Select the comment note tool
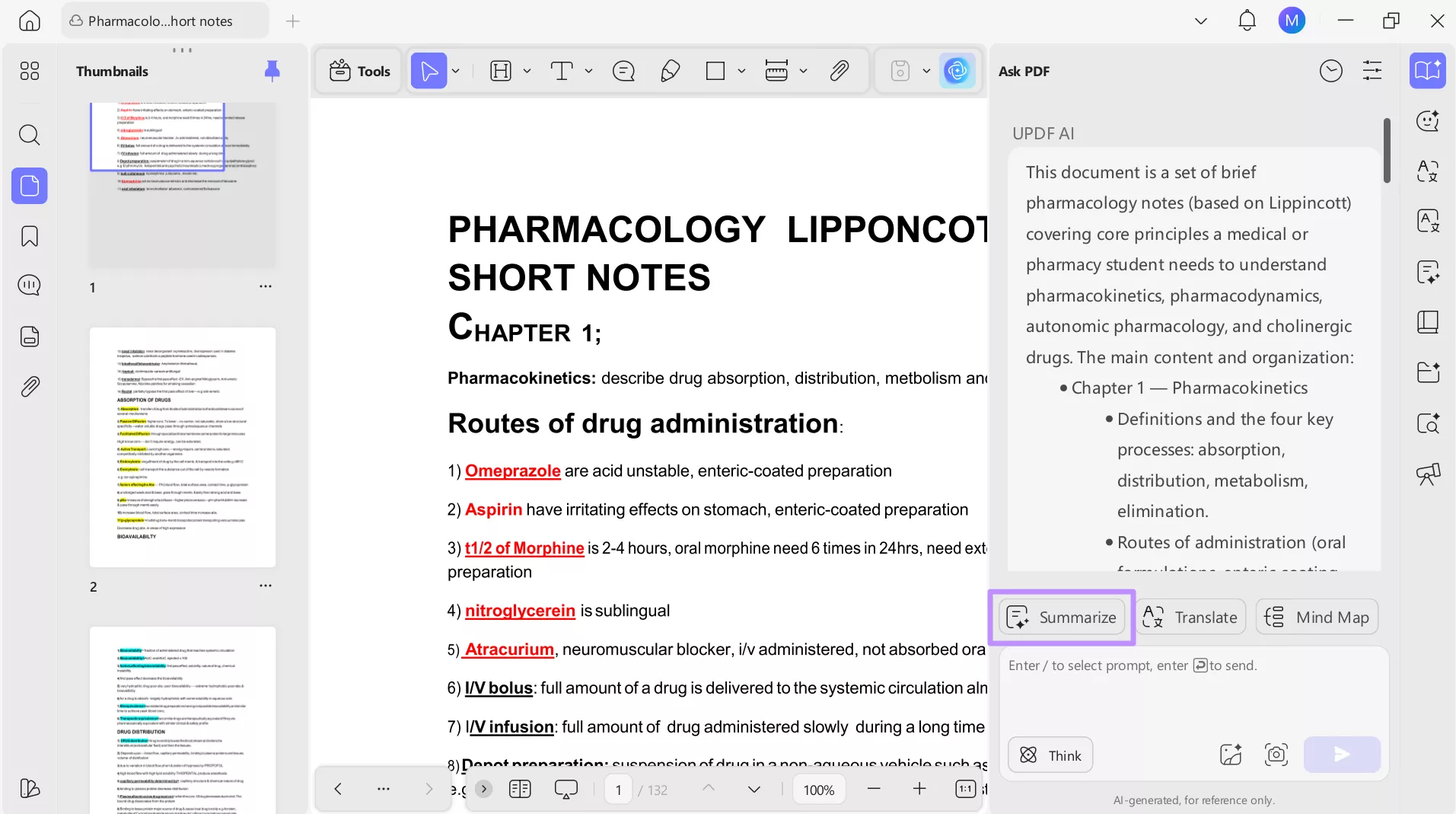The height and width of the screenshot is (814, 1456). click(623, 71)
